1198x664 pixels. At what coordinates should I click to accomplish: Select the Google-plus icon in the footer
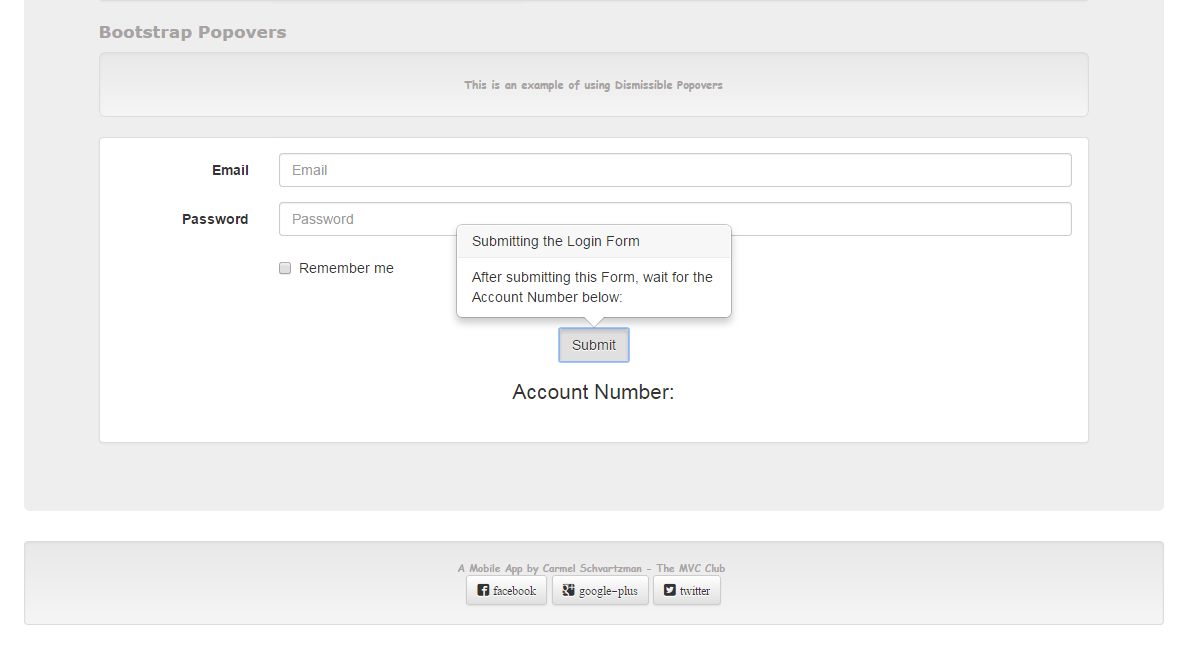pyautogui.click(x=568, y=590)
